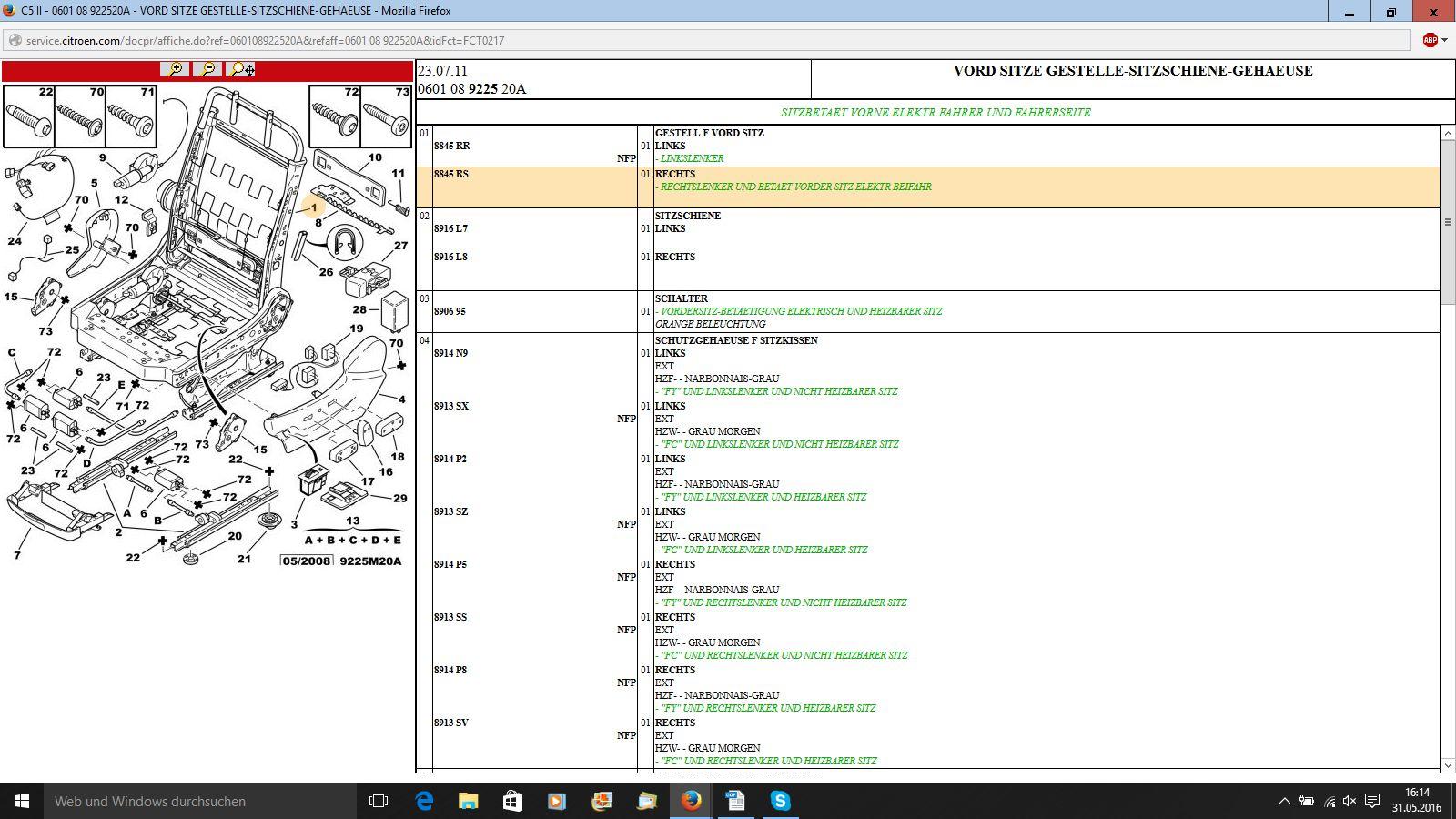Screen dimensions: 1456x819
Task: Click the green SITZBETAET VORNE ELEKTR subtitle
Action: pyautogui.click(x=935, y=113)
